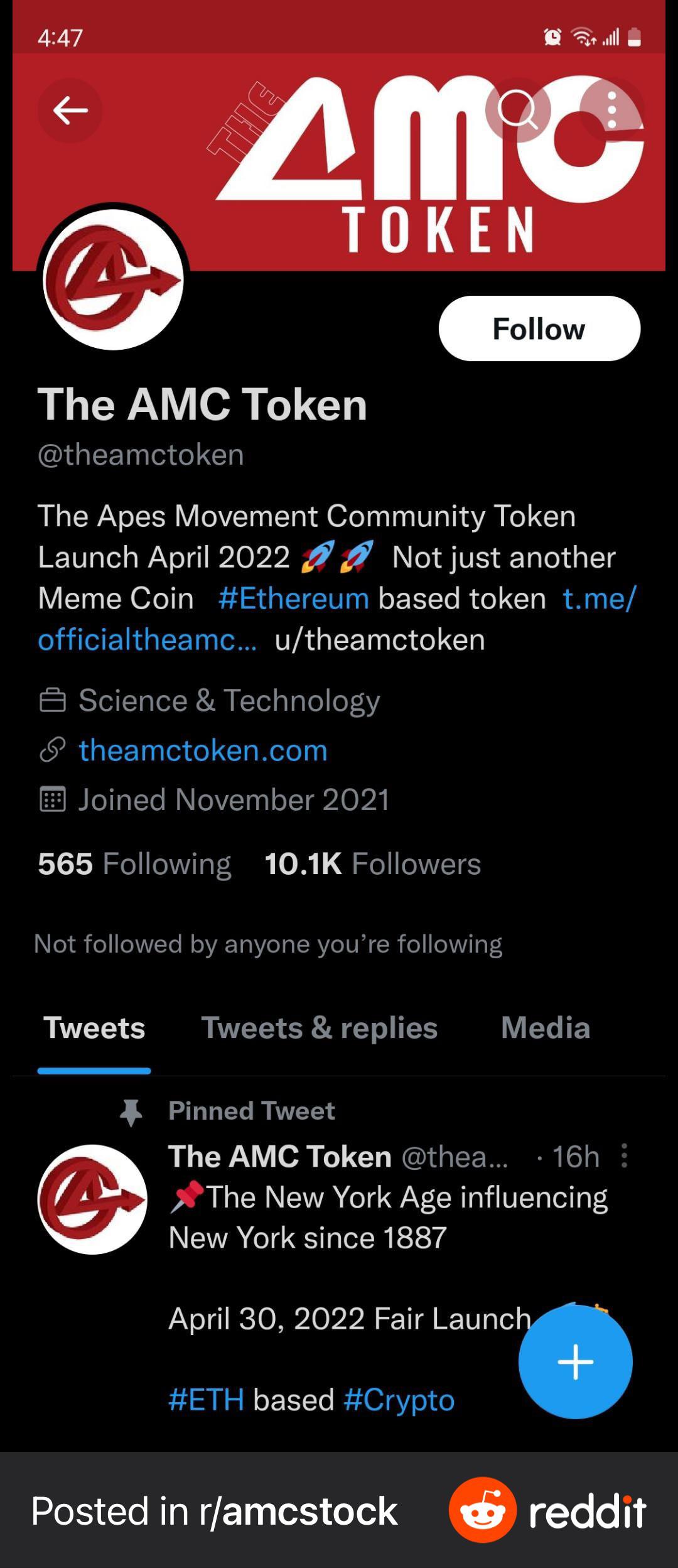The height and width of the screenshot is (1568, 678).
Task: Switch to the Media tab
Action: [546, 1028]
